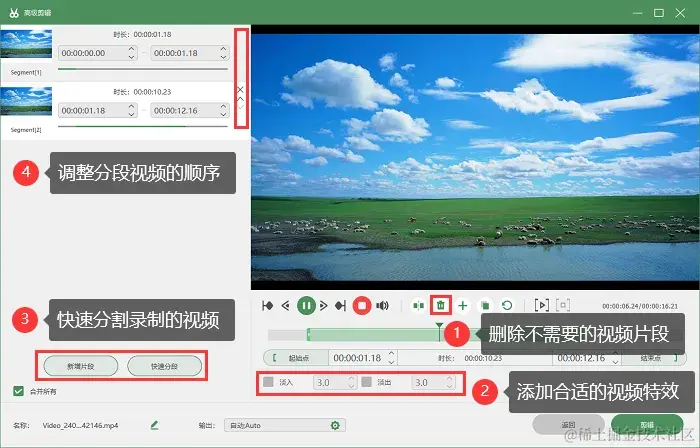Screen dimensions: 700x448
Task: Click the Segment[1] label
Action: [x=26, y=72]
